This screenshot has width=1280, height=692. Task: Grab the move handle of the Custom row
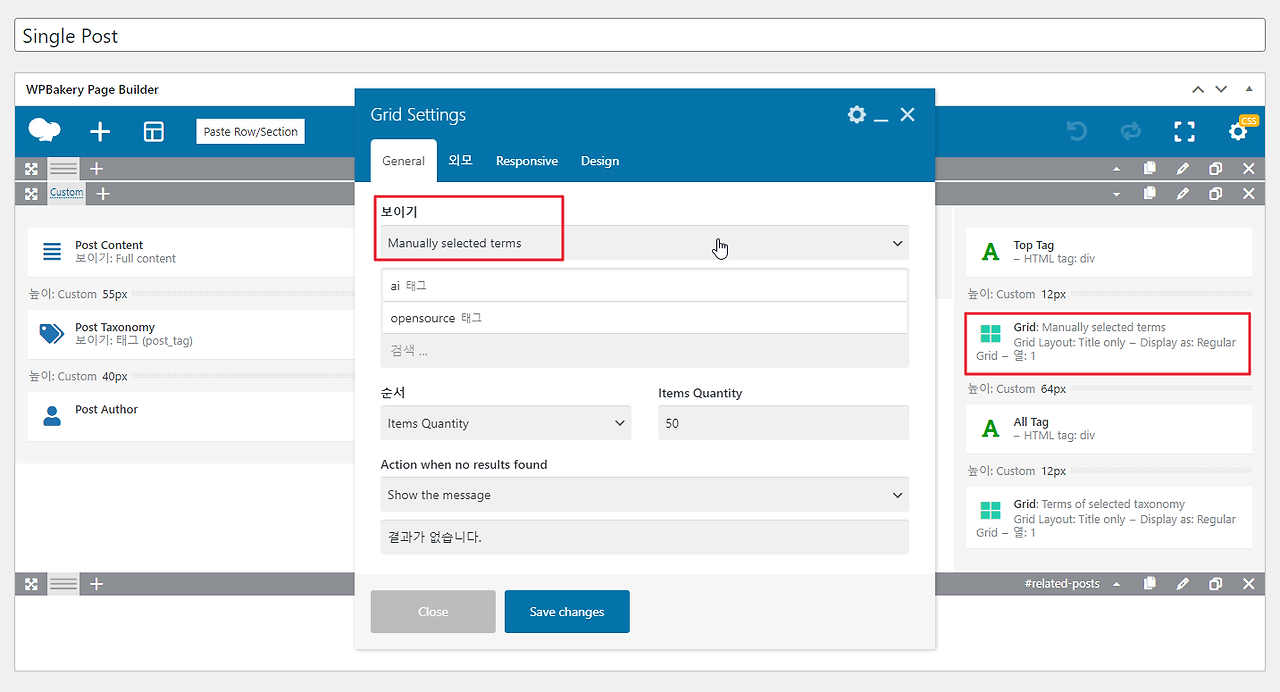32,193
